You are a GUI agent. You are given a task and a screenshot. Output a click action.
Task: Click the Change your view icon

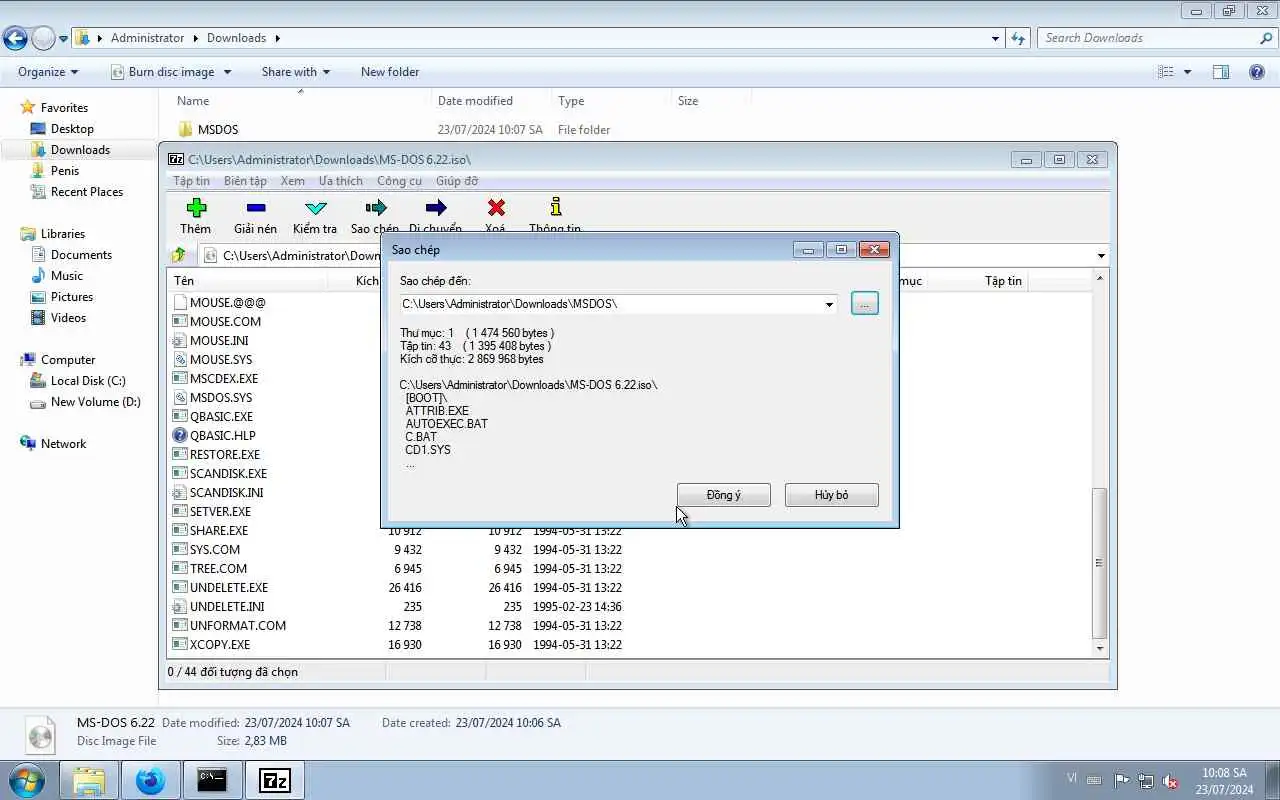1166,72
